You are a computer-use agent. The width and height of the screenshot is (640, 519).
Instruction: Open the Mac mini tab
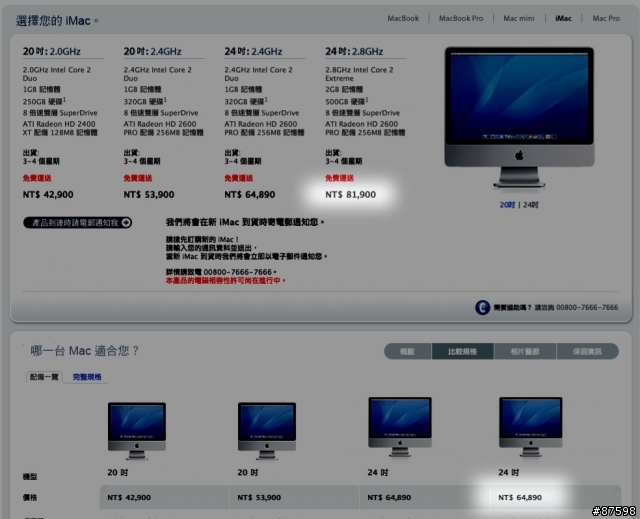(518, 18)
